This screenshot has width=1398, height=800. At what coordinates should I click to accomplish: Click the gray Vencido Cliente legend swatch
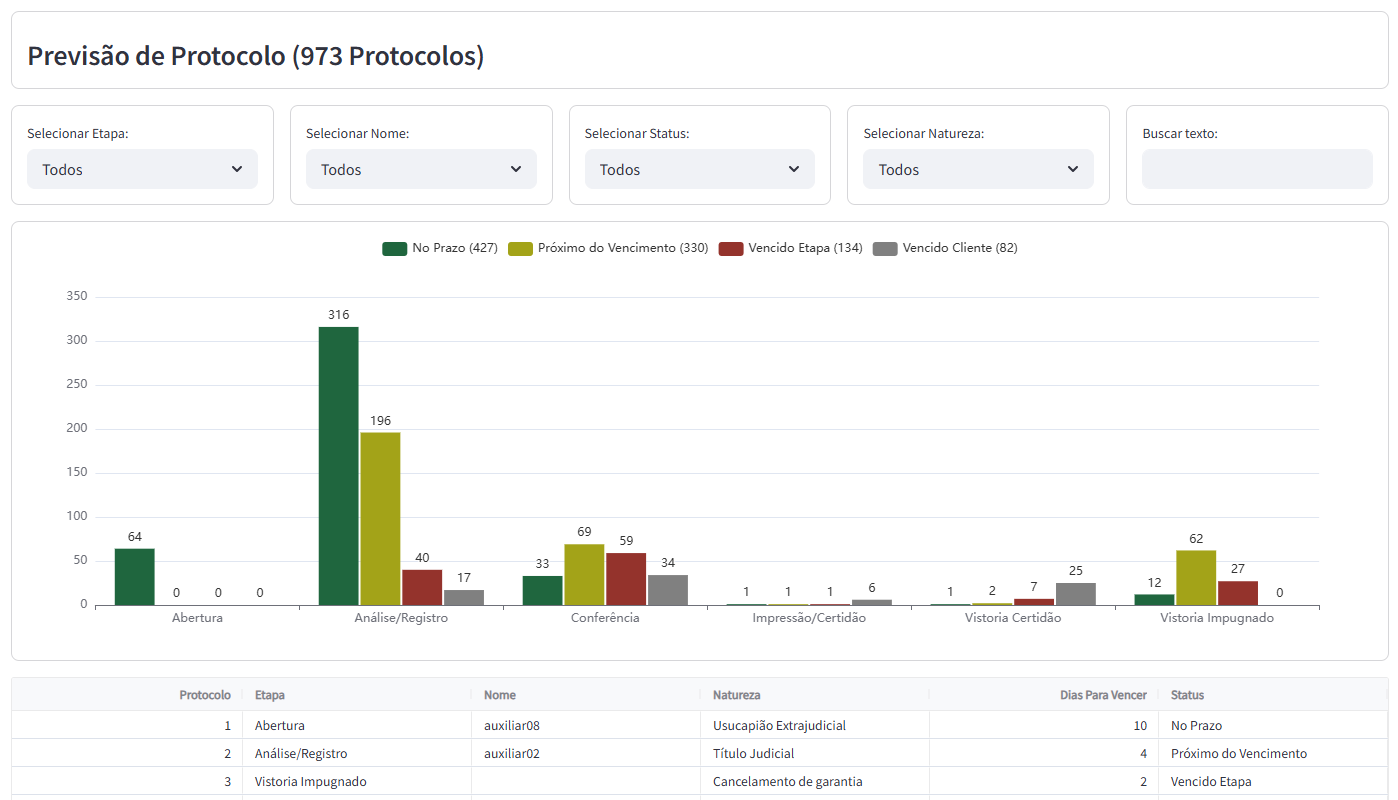[x=885, y=248]
